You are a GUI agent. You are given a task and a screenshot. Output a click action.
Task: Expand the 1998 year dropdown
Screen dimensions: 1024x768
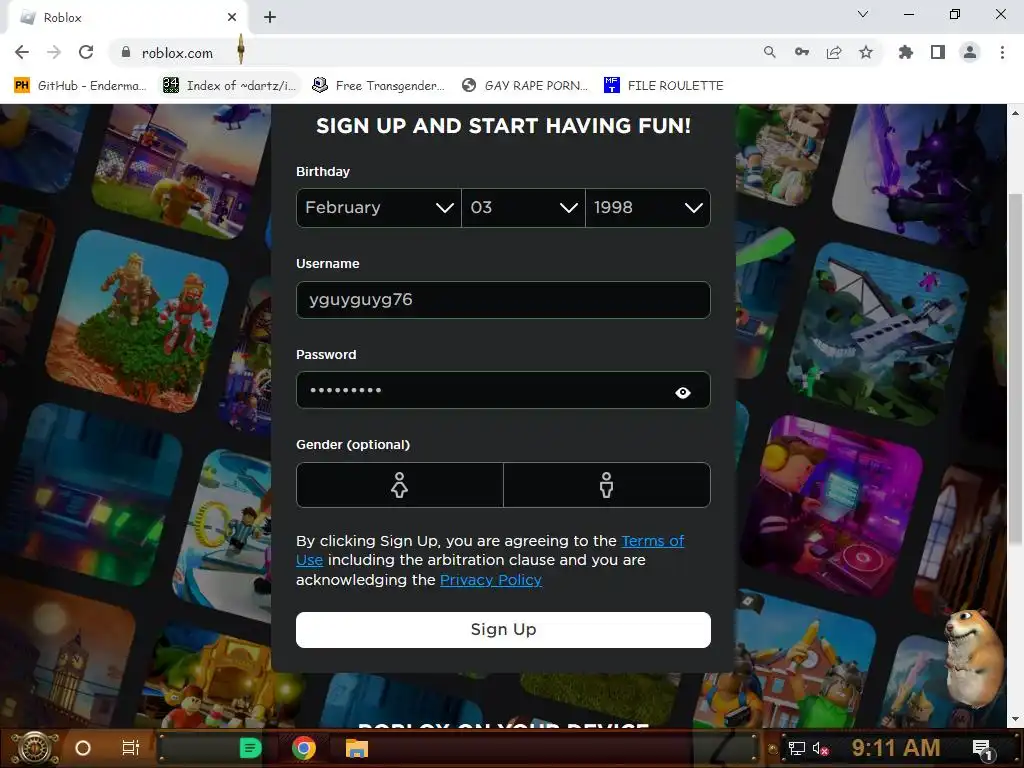[x=648, y=208]
